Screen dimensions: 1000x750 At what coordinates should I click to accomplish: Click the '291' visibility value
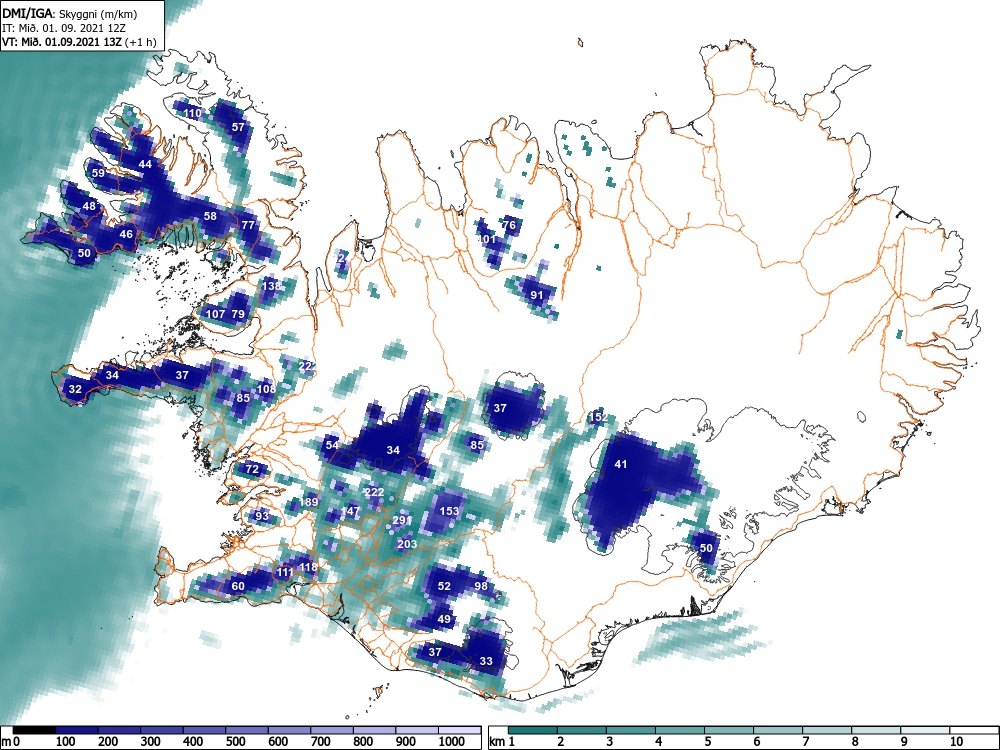point(402,520)
